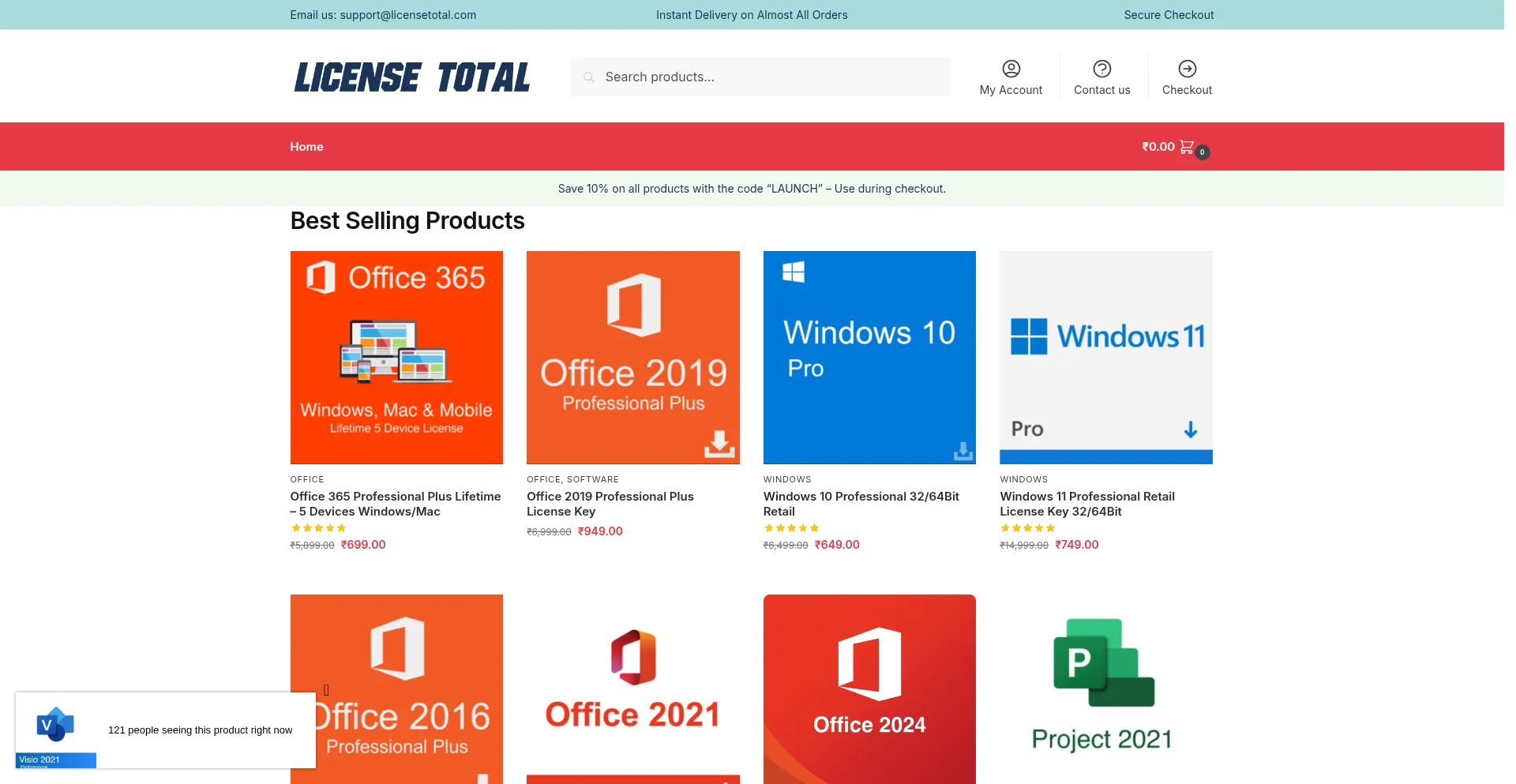This screenshot has height=784, width=1516.
Task: Click the struck-through price ₹6,999.00
Action: tap(549, 532)
